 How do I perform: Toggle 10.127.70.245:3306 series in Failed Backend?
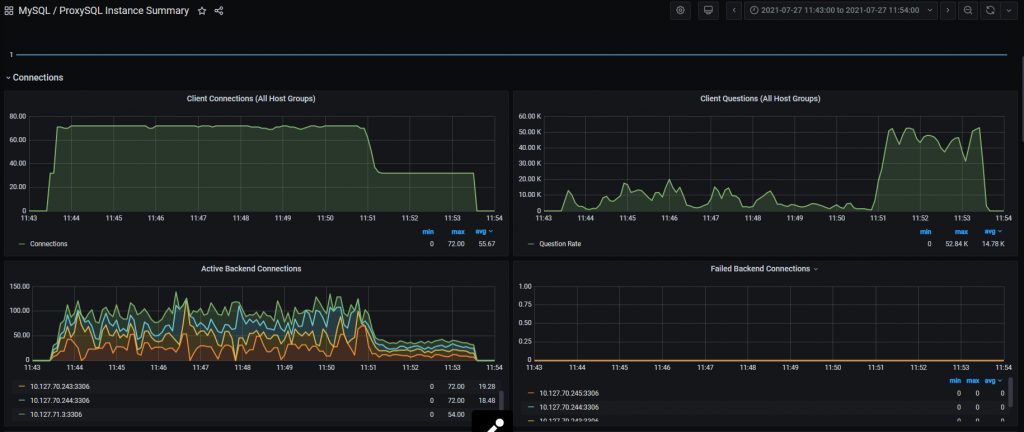coord(569,393)
